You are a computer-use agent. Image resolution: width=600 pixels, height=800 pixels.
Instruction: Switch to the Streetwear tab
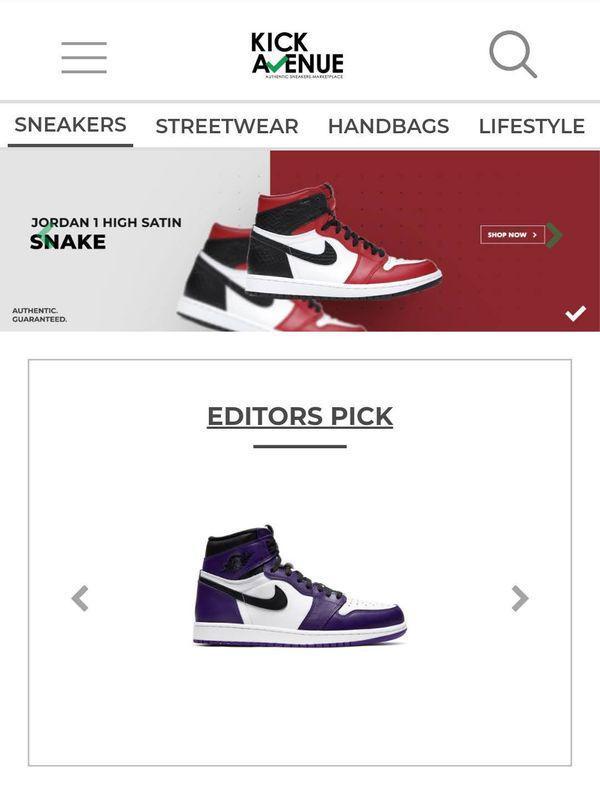click(227, 126)
